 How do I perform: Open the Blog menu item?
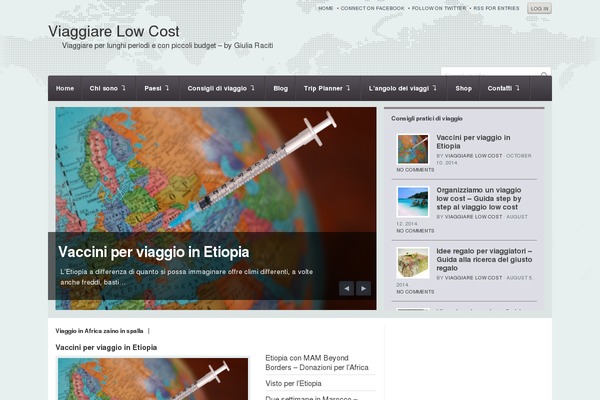tap(280, 88)
